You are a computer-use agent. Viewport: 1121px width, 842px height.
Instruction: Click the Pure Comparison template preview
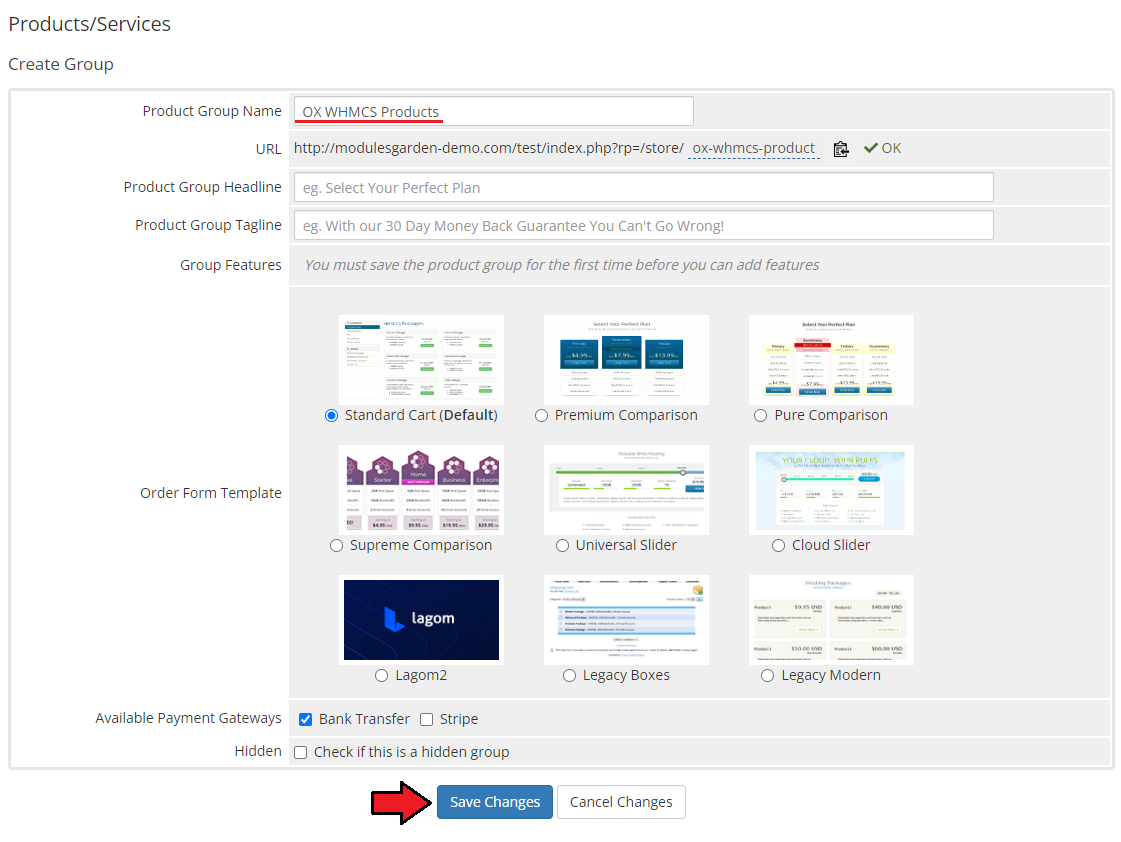[831, 360]
